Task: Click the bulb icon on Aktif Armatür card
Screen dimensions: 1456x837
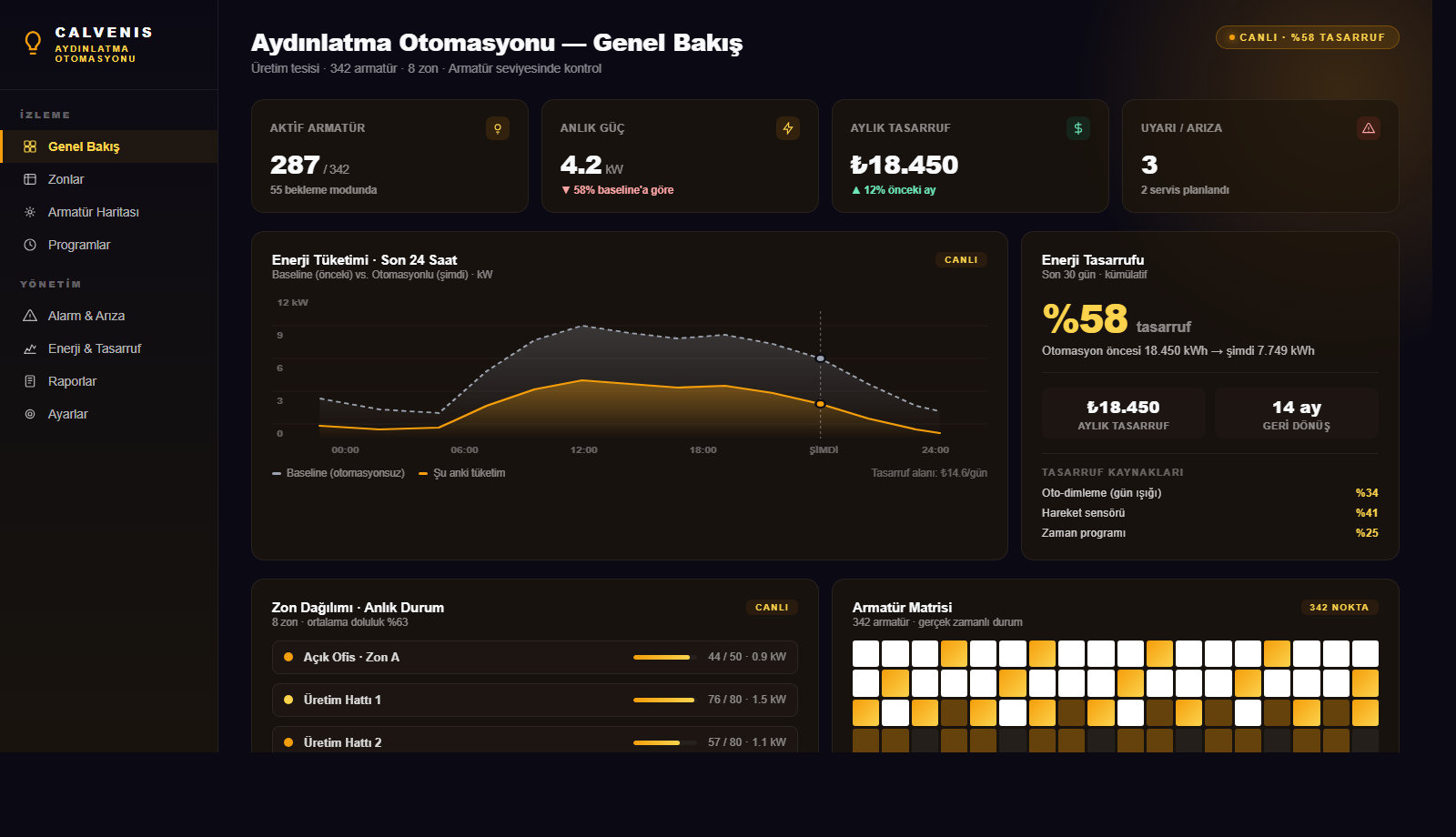Action: click(497, 128)
